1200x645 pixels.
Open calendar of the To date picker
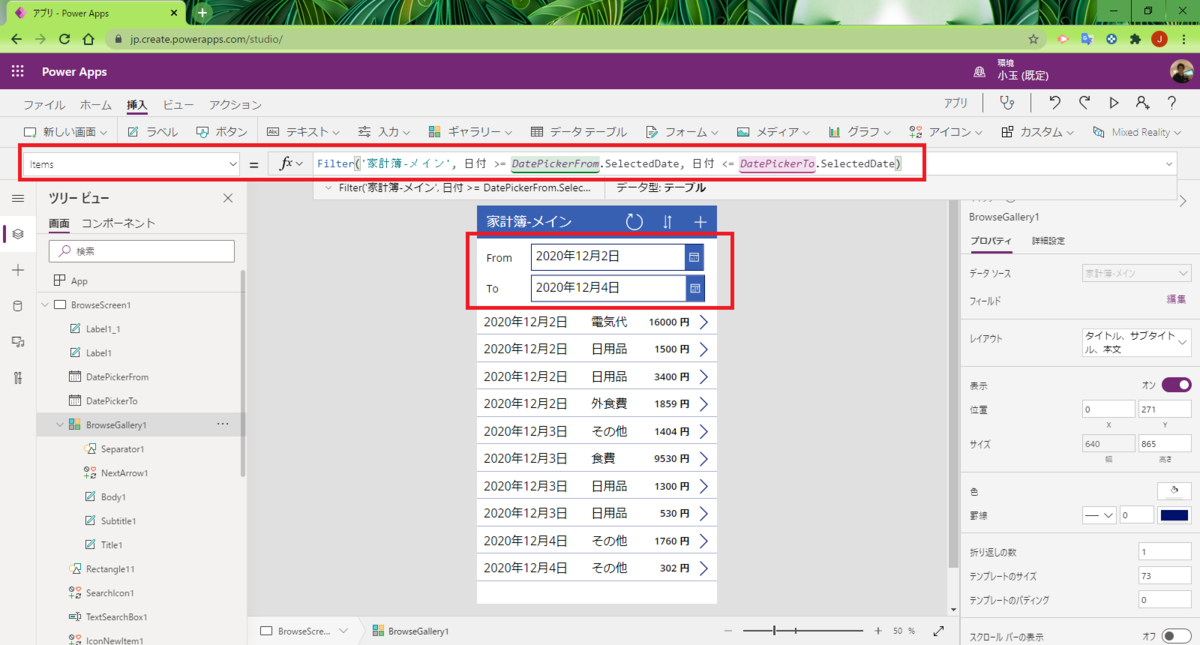coord(695,288)
